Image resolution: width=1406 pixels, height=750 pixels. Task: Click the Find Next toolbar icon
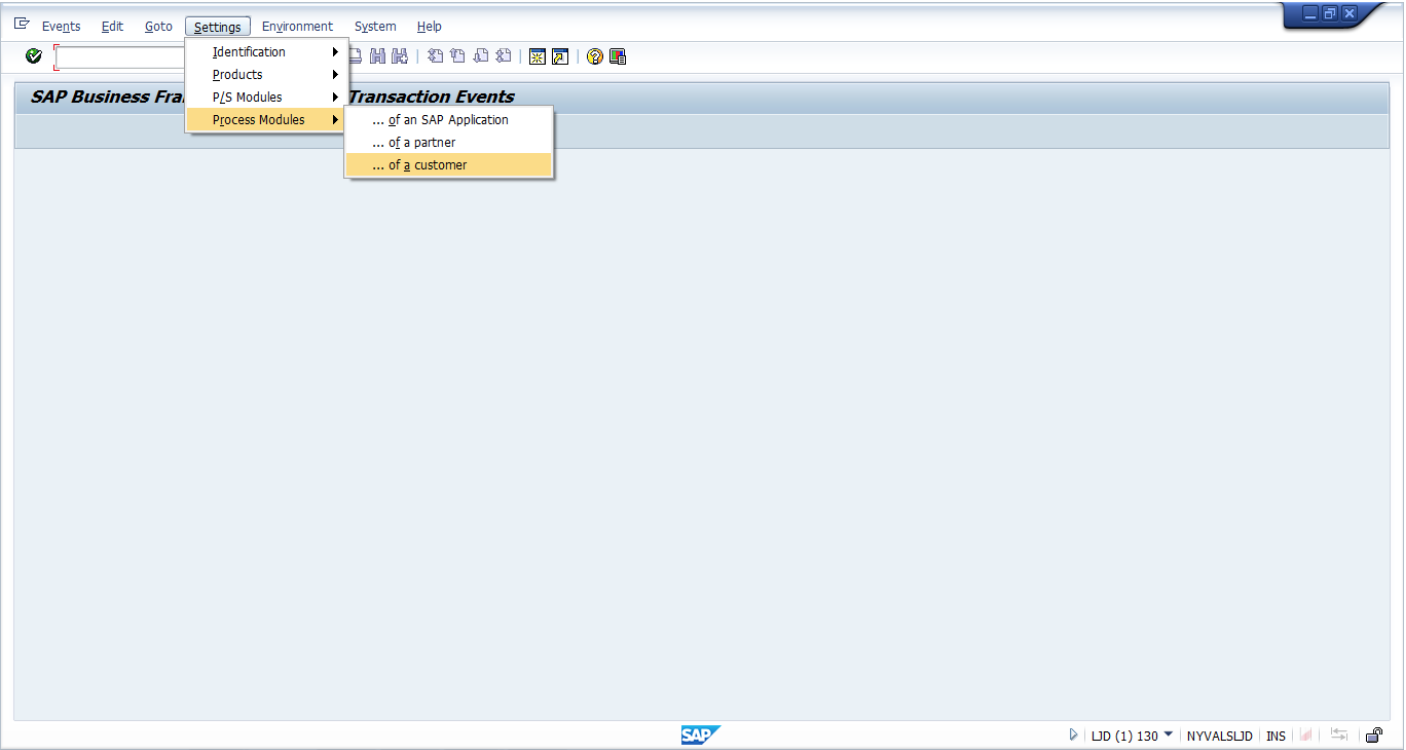coord(398,57)
